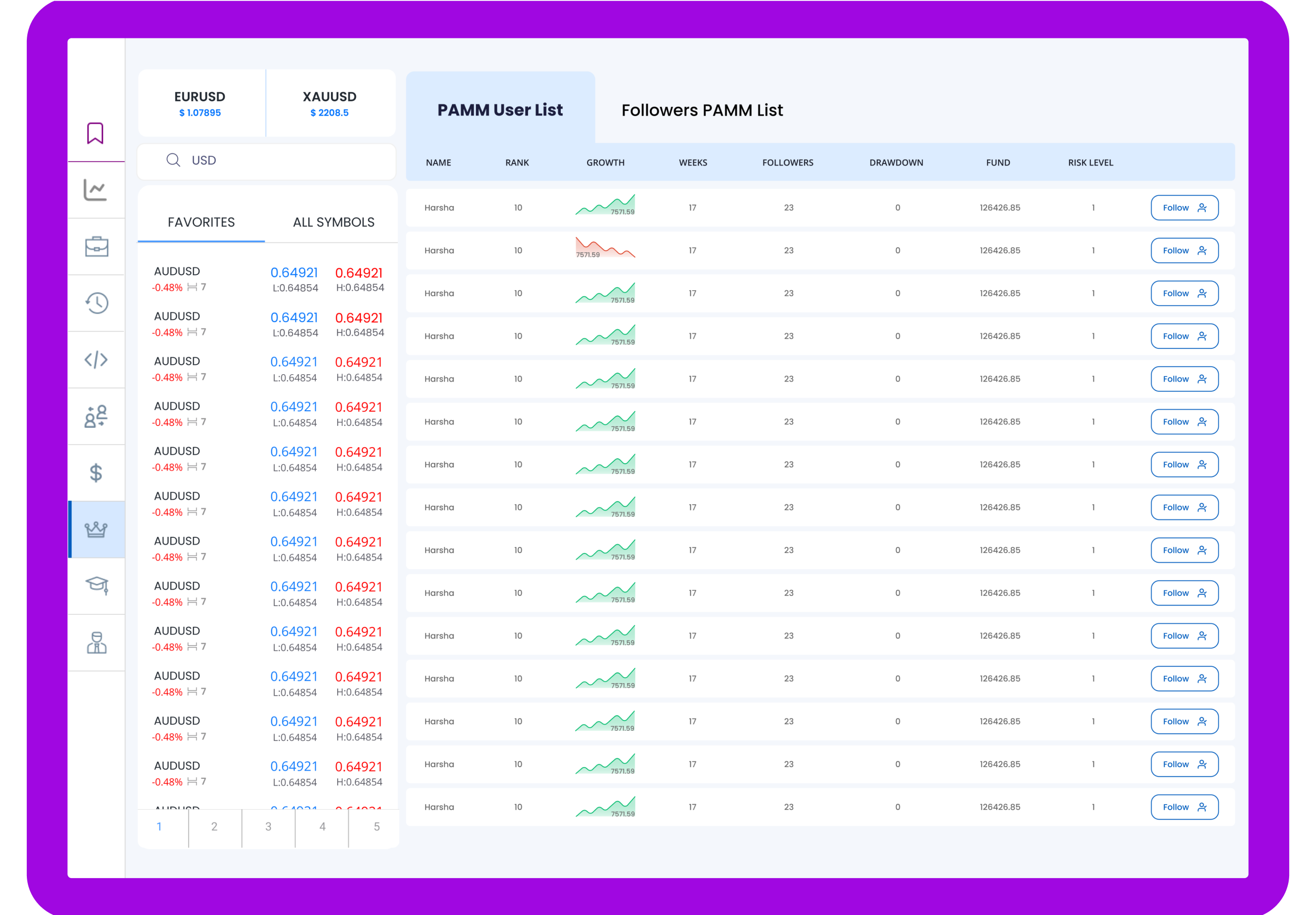The image size is (1316, 915).
Task: Open the manager person sidebar icon
Action: coord(96,642)
